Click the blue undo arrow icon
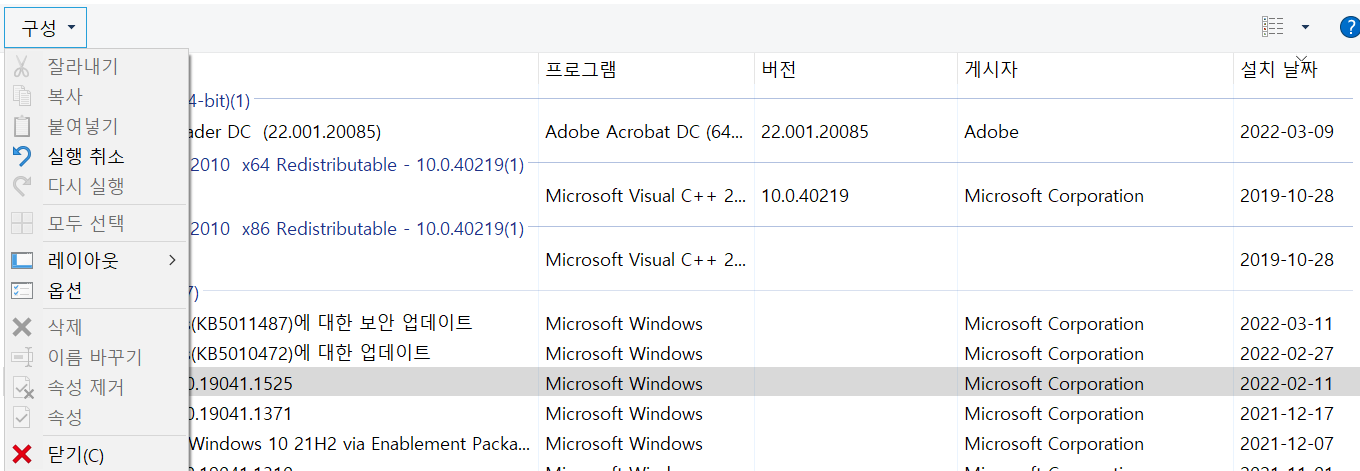Viewport: 1360px width, 471px height. tap(22, 157)
